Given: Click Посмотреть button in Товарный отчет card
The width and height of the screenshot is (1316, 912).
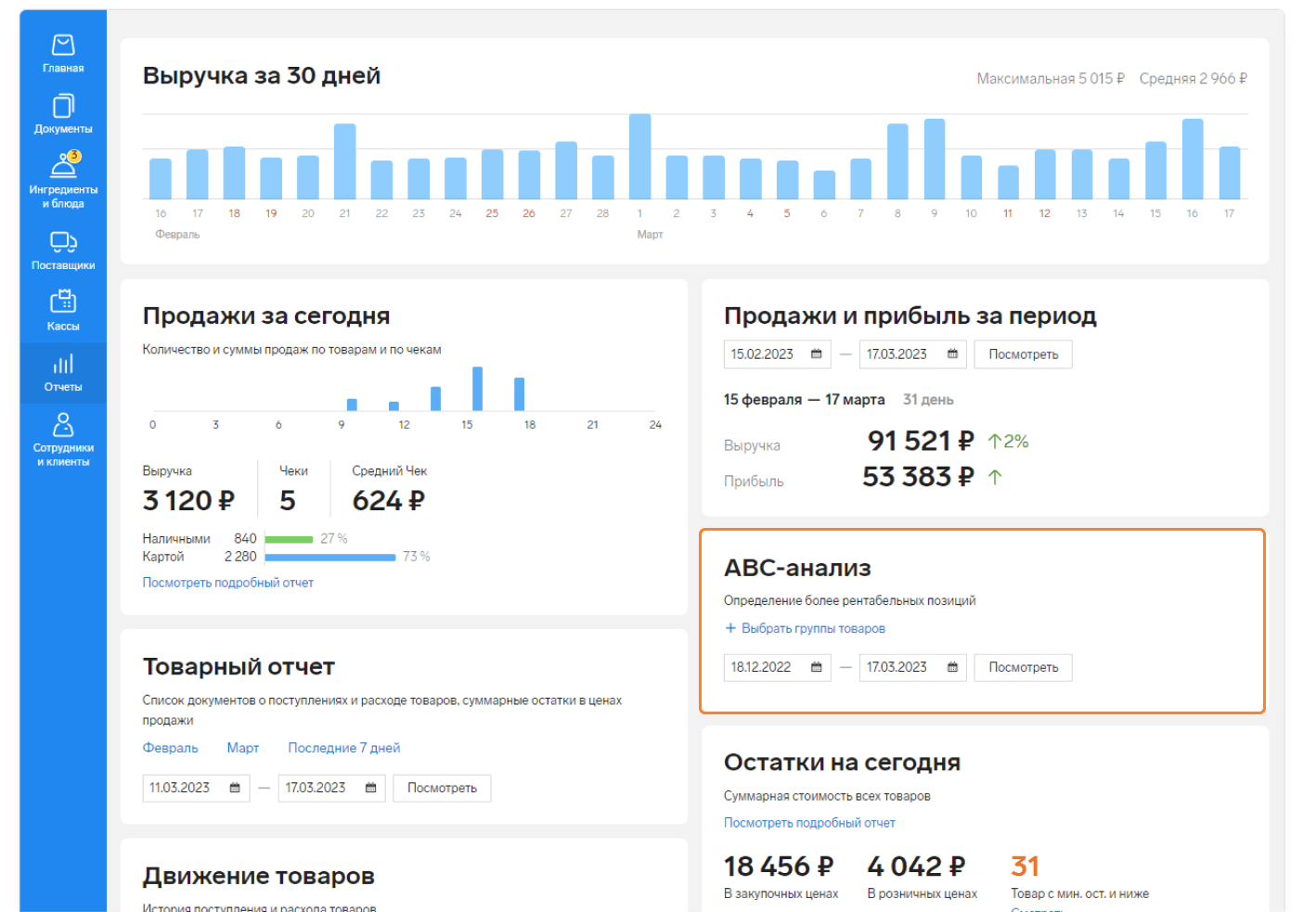Looking at the screenshot, I should (x=442, y=788).
